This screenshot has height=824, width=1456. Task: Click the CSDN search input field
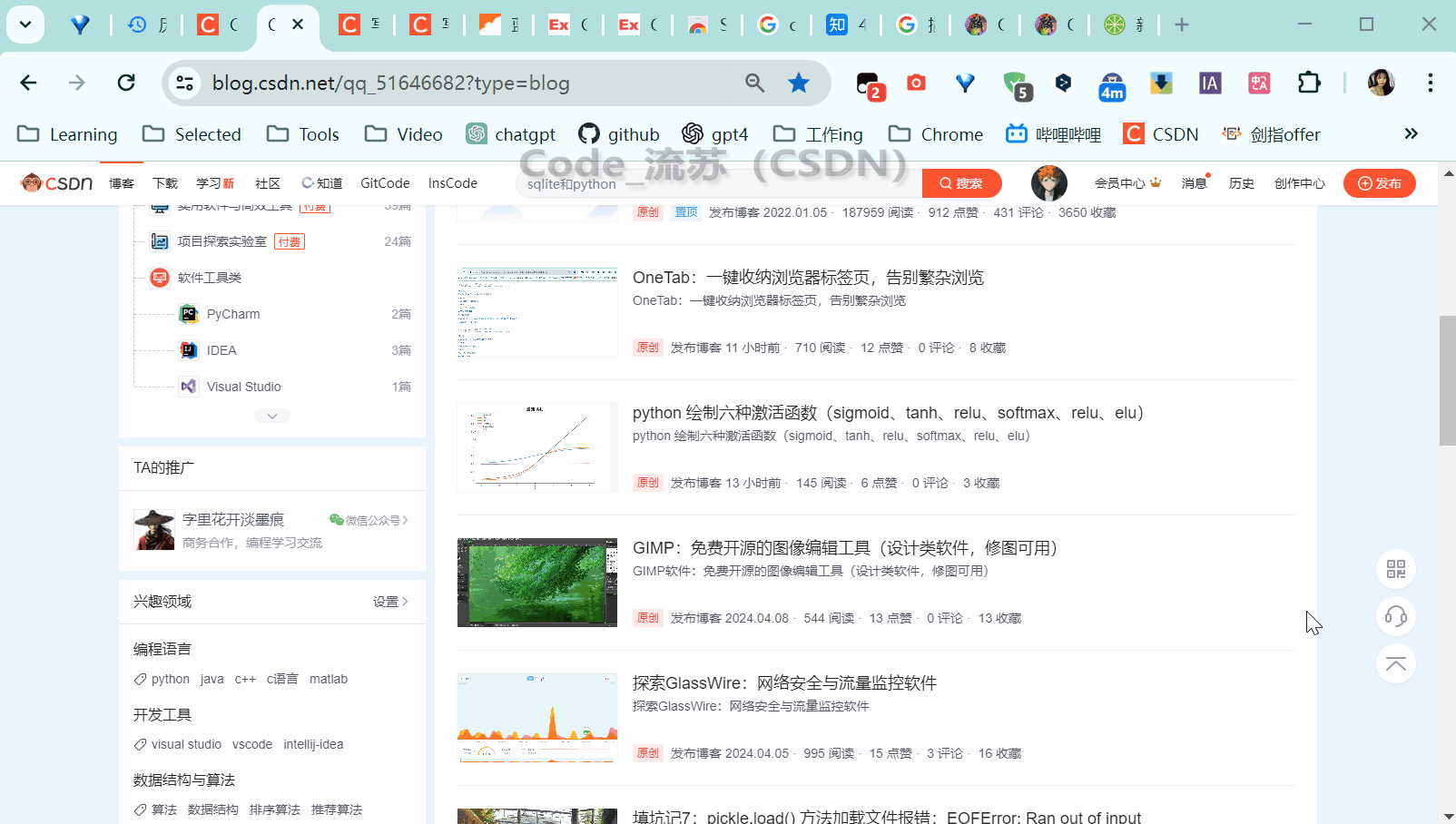tap(719, 184)
